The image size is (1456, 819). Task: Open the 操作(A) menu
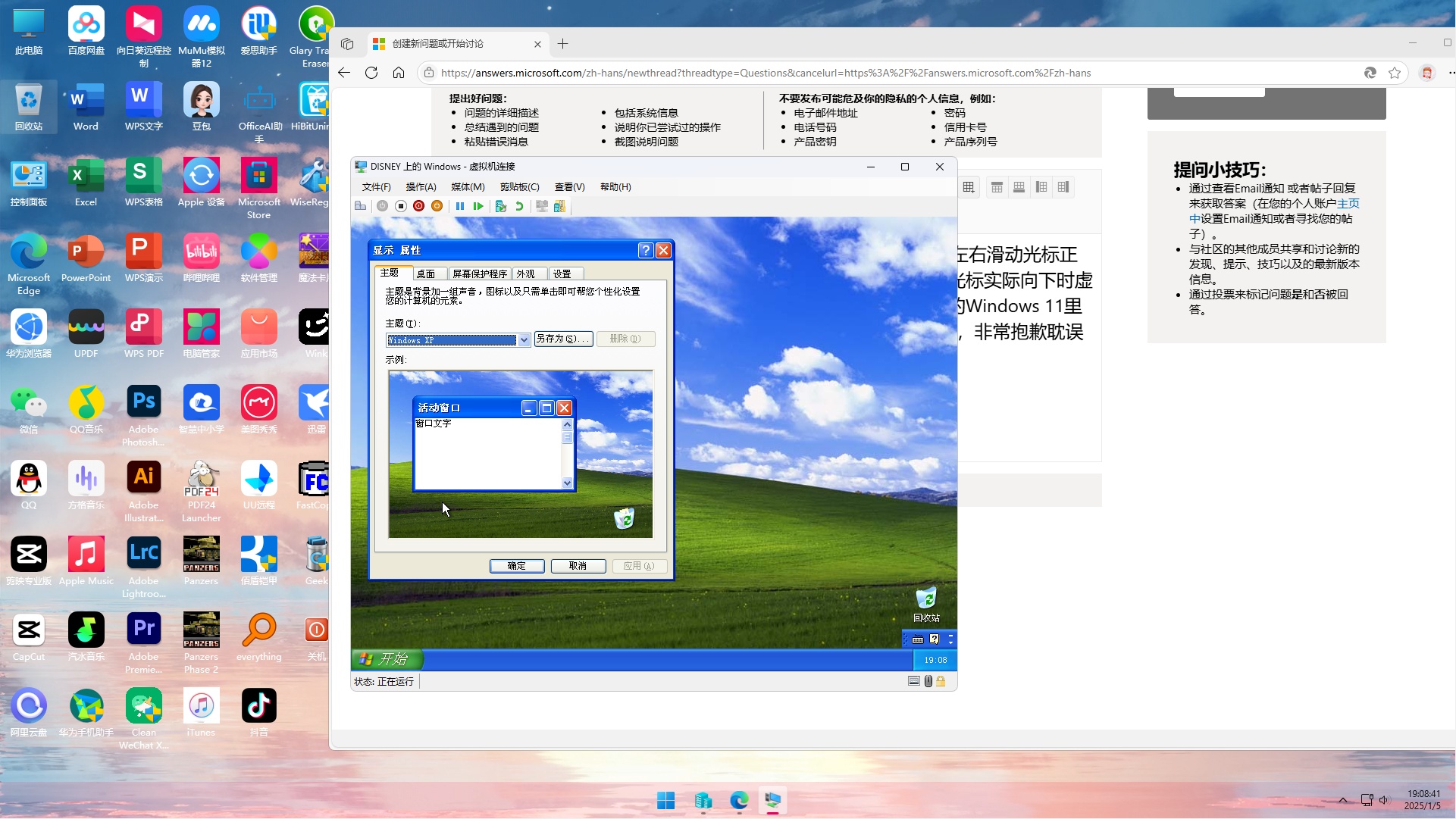421,187
